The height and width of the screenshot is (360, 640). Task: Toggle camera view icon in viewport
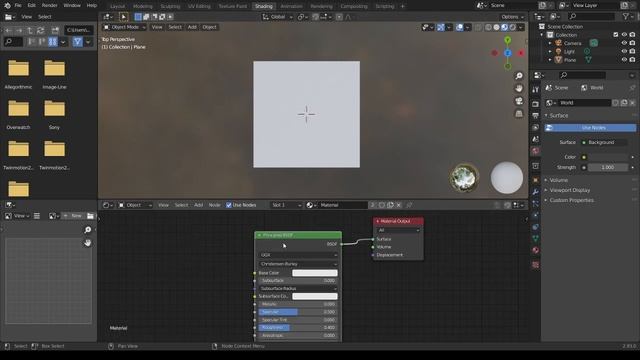(x=519, y=101)
